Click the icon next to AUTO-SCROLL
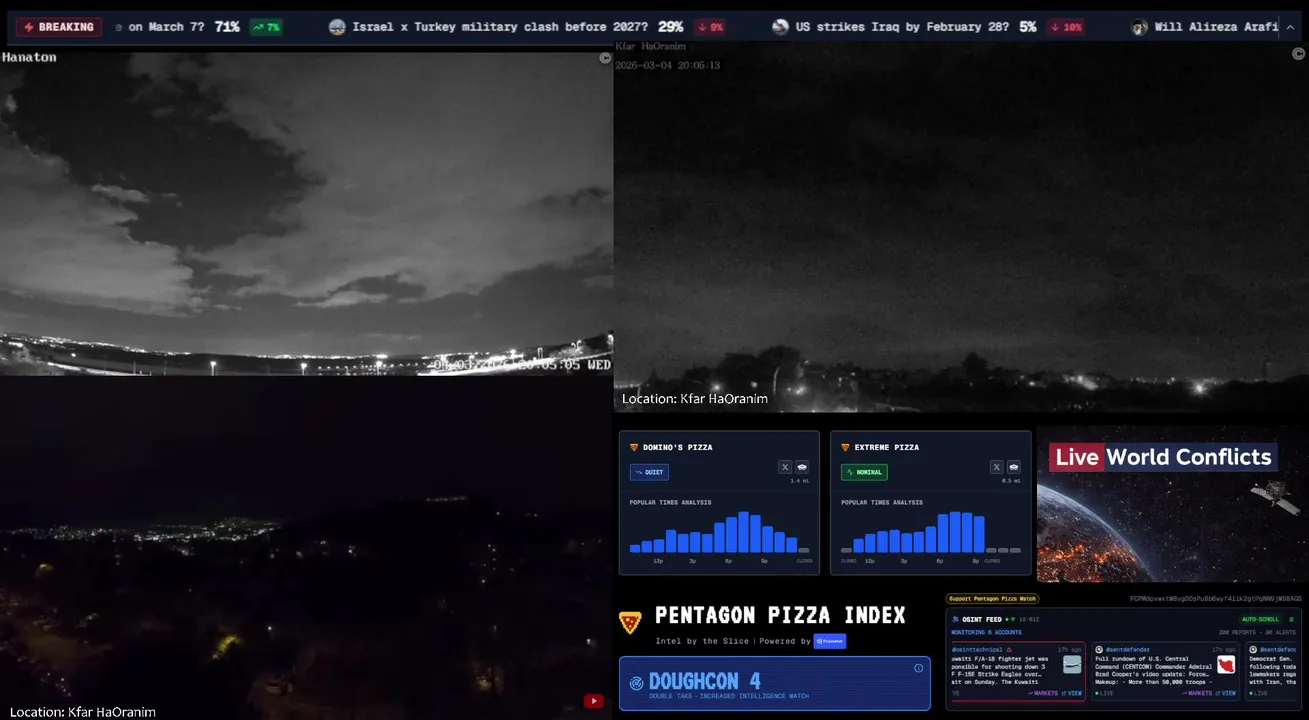 [x=1291, y=619]
